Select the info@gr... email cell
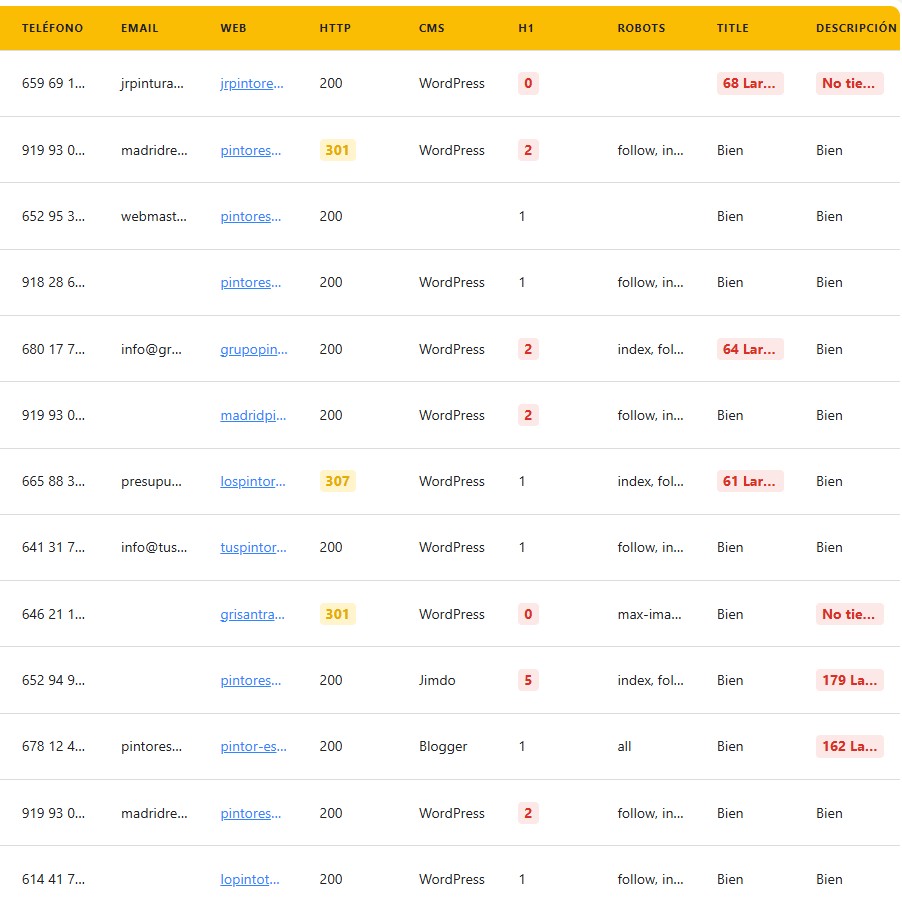The image size is (902, 904). 151,349
